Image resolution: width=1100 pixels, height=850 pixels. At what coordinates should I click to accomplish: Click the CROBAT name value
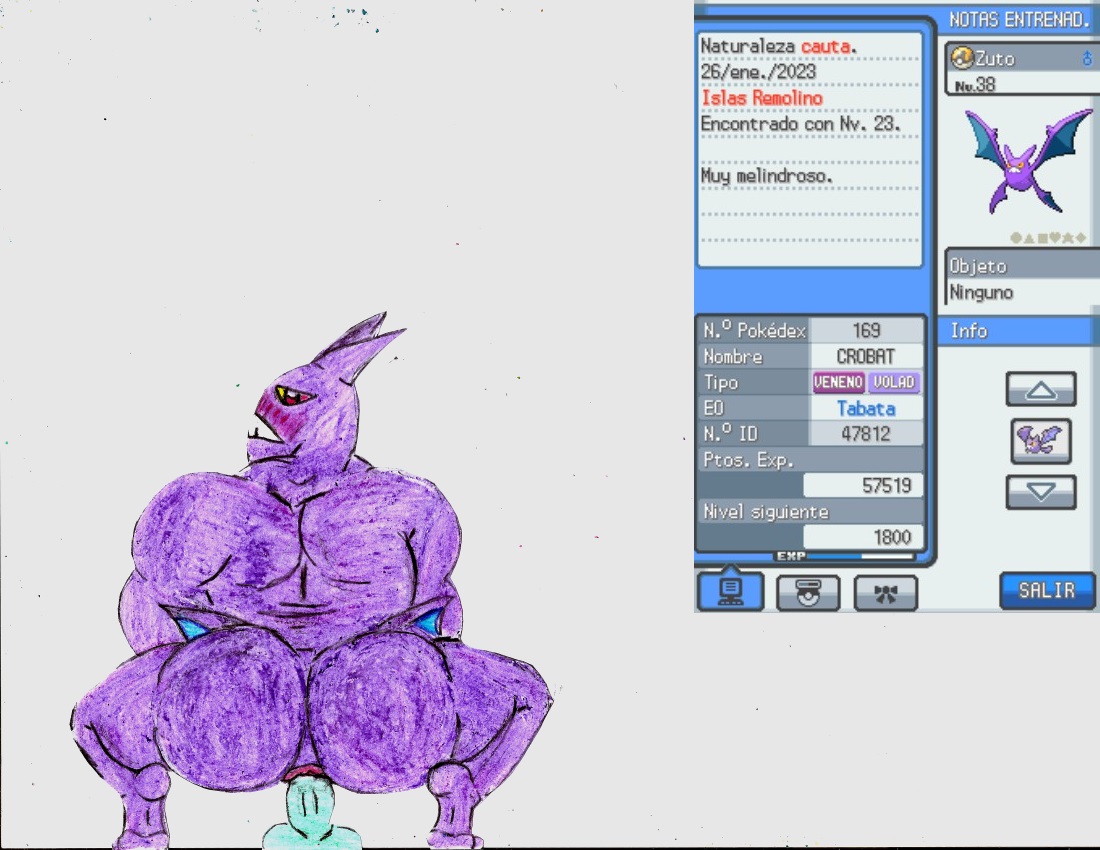[866, 356]
